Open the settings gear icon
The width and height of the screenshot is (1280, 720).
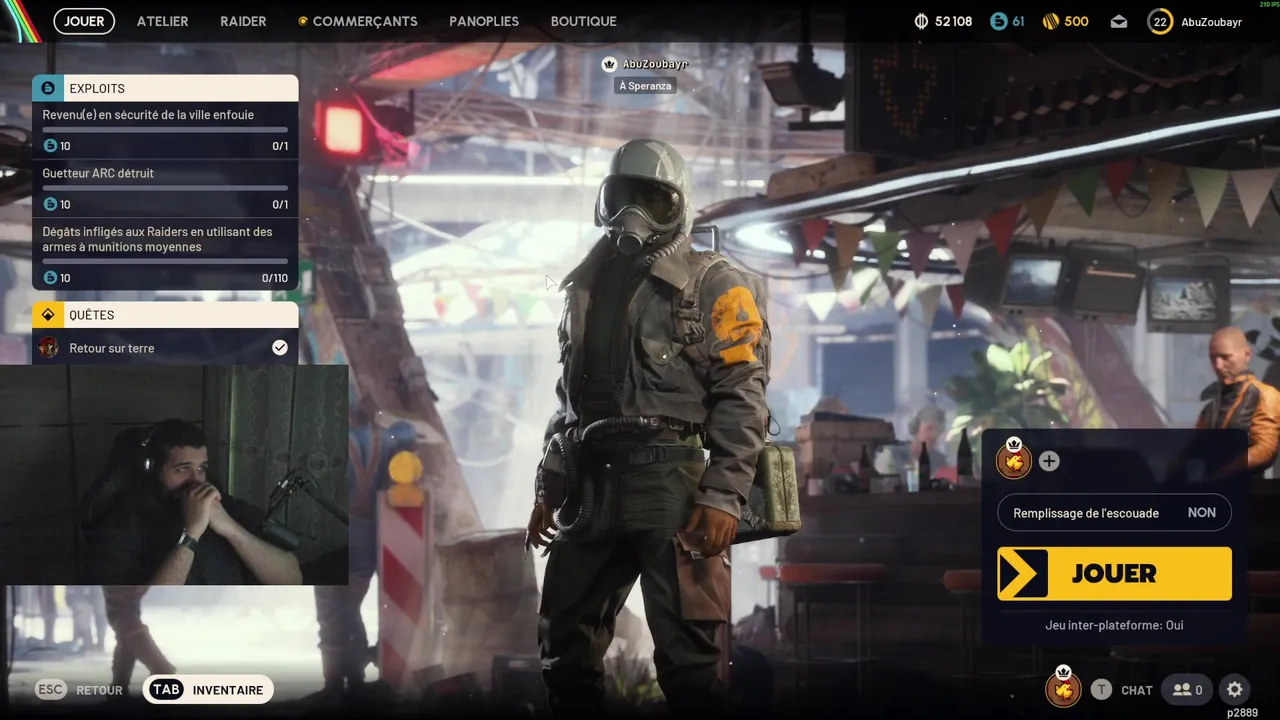(x=1235, y=689)
